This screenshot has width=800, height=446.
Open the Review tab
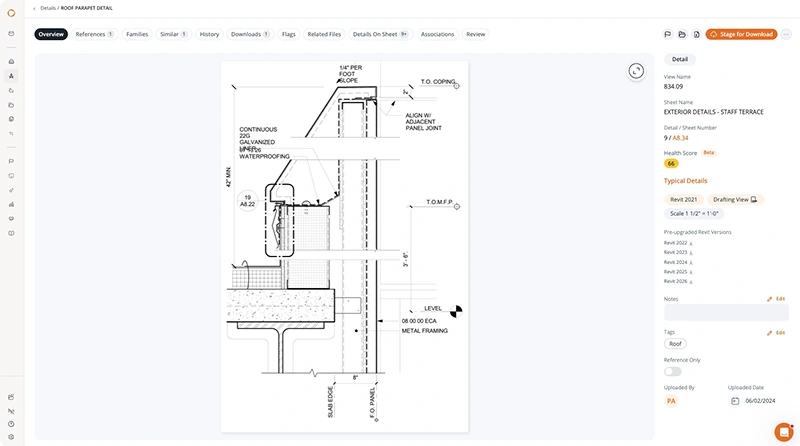click(x=476, y=34)
